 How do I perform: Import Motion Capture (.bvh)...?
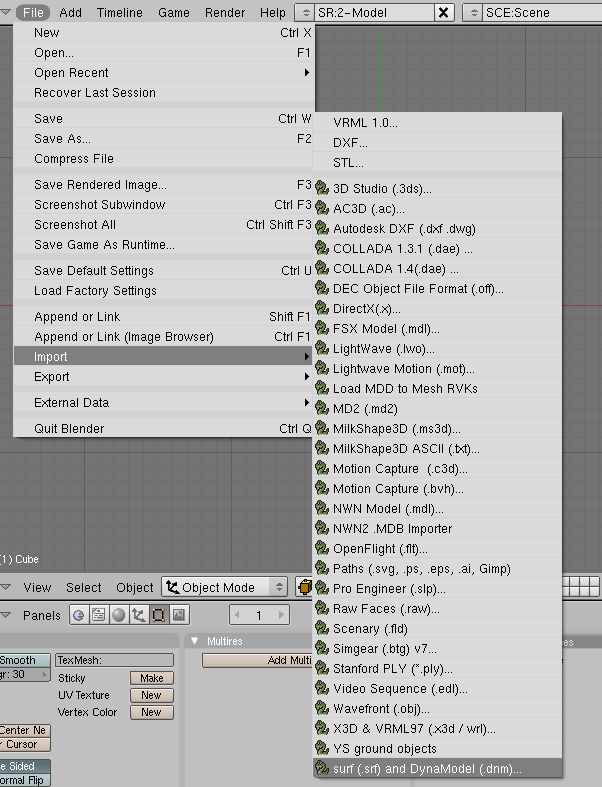437,488
